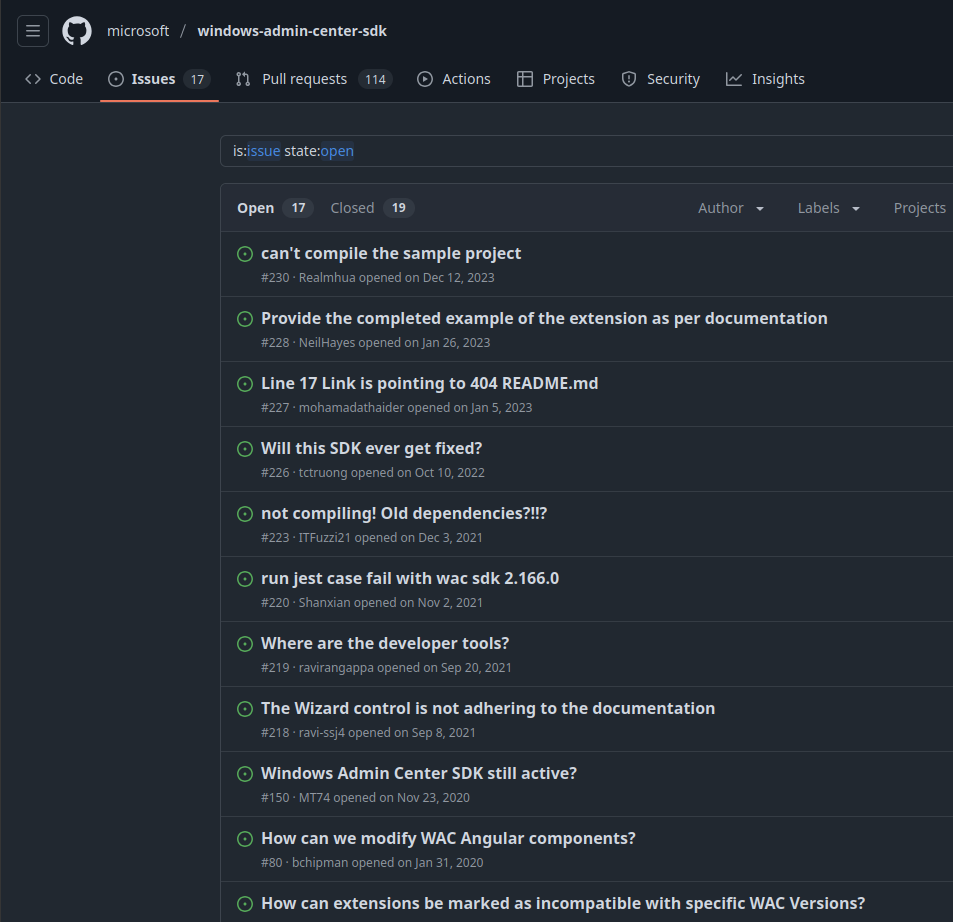Open the Pull requests tab
Viewport: 953px width, 922px height.
coord(314,79)
